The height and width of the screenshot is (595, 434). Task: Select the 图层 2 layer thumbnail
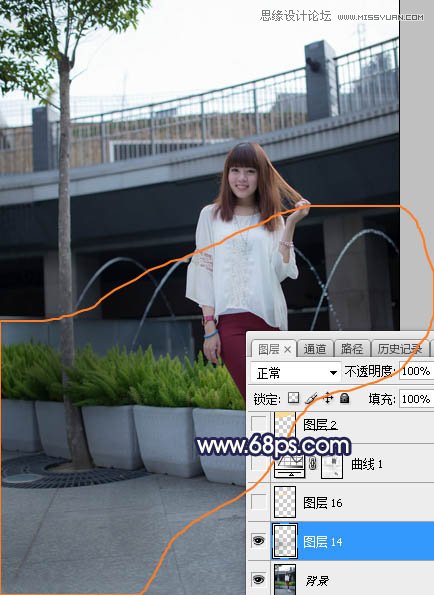pyautogui.click(x=285, y=425)
